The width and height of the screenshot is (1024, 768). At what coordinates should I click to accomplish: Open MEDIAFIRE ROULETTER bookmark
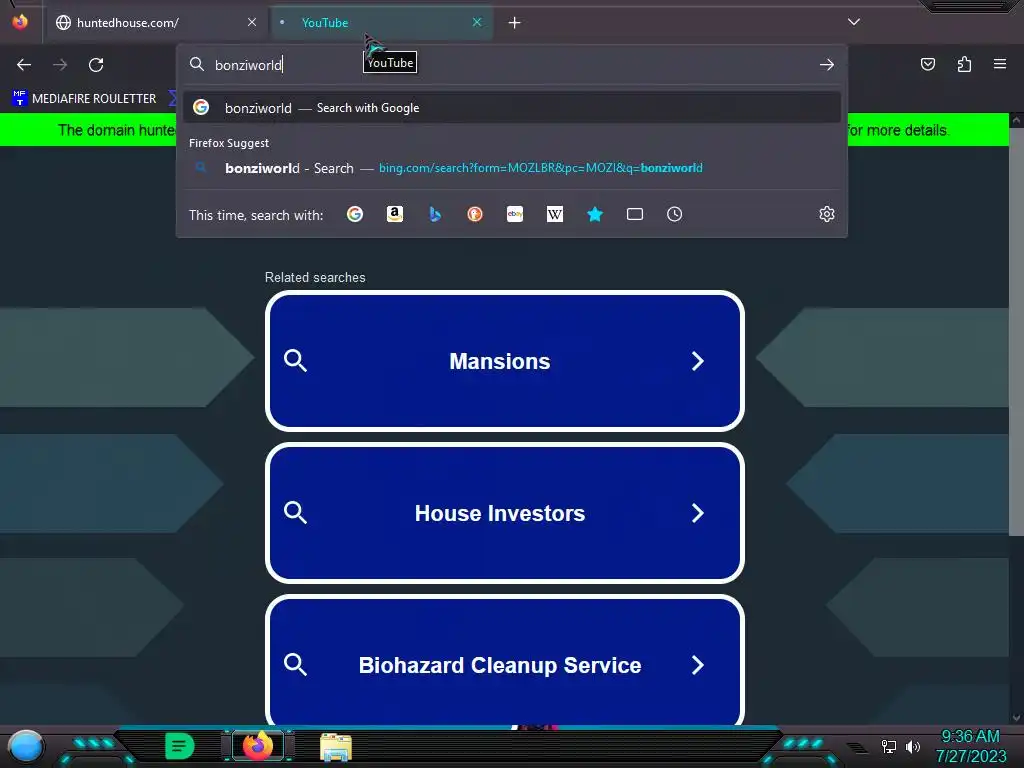point(85,99)
